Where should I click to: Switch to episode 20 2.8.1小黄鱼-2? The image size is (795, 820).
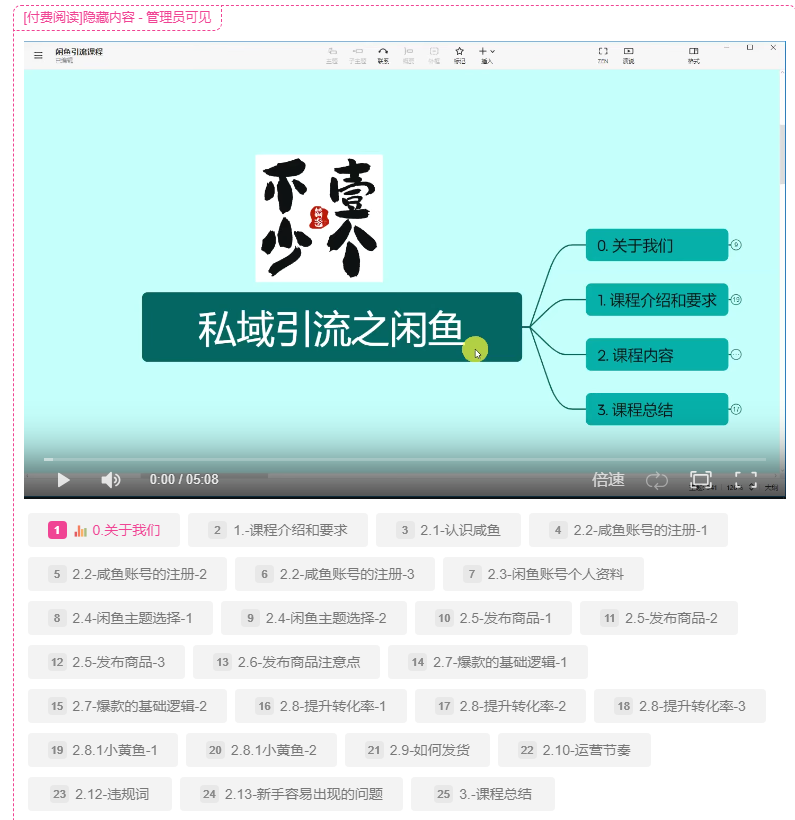[x=262, y=750]
